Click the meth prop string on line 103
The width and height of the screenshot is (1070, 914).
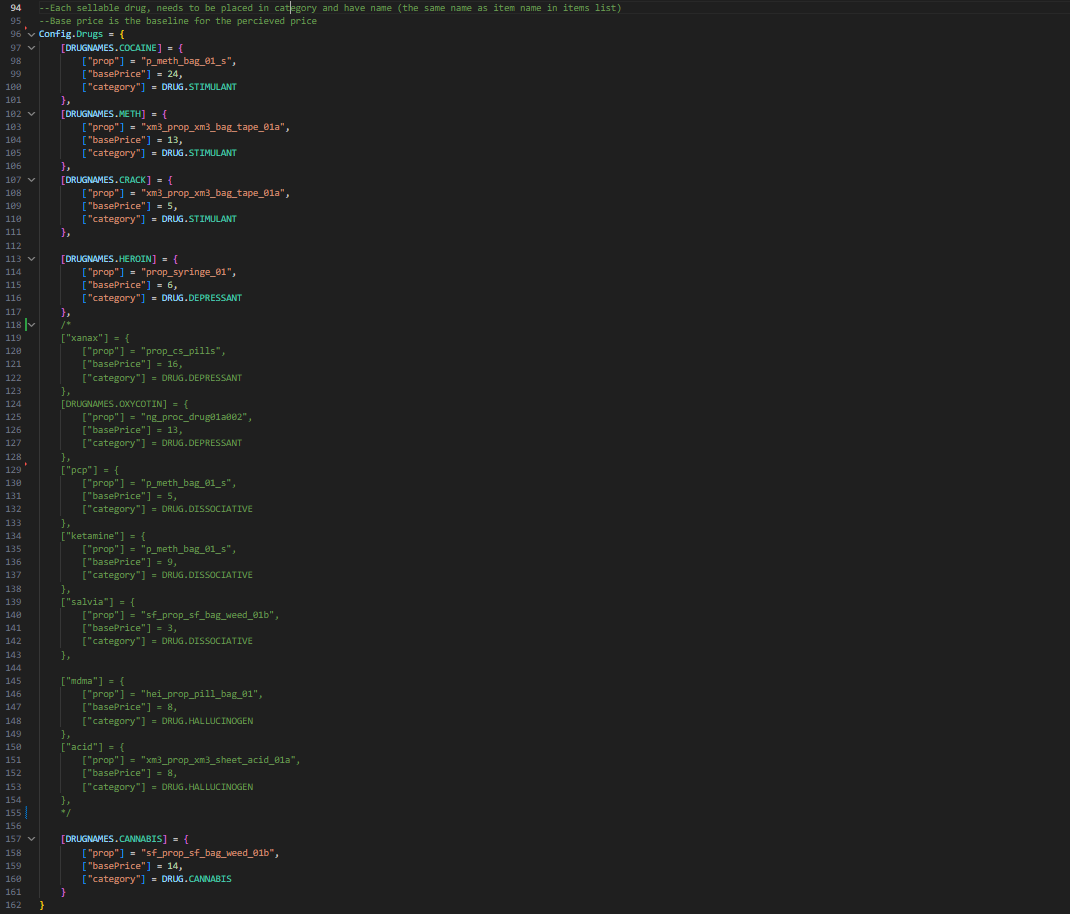[x=212, y=127]
